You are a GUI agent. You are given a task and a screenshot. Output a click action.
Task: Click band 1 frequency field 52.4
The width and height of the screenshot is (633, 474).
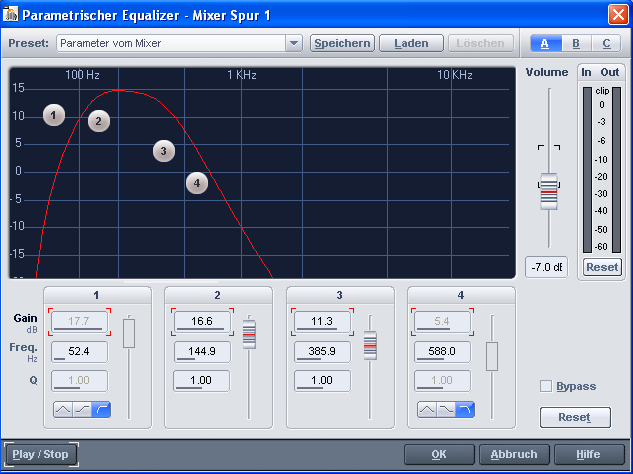tap(80, 352)
